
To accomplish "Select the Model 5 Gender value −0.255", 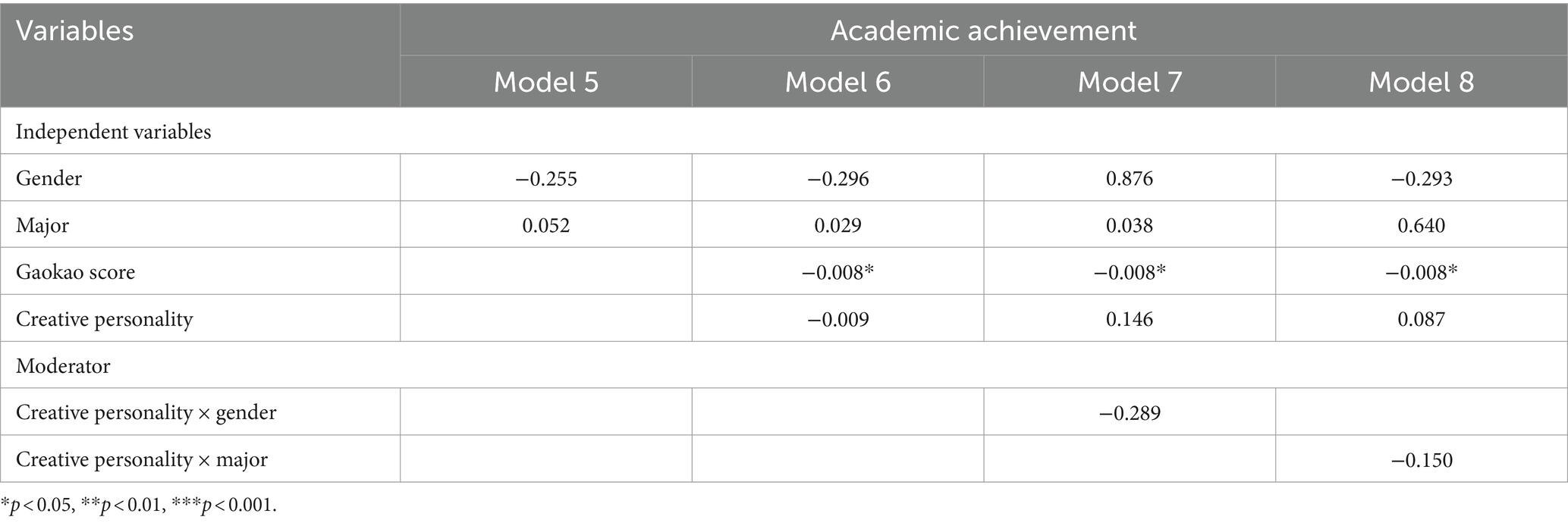I will pyautogui.click(x=546, y=178).
